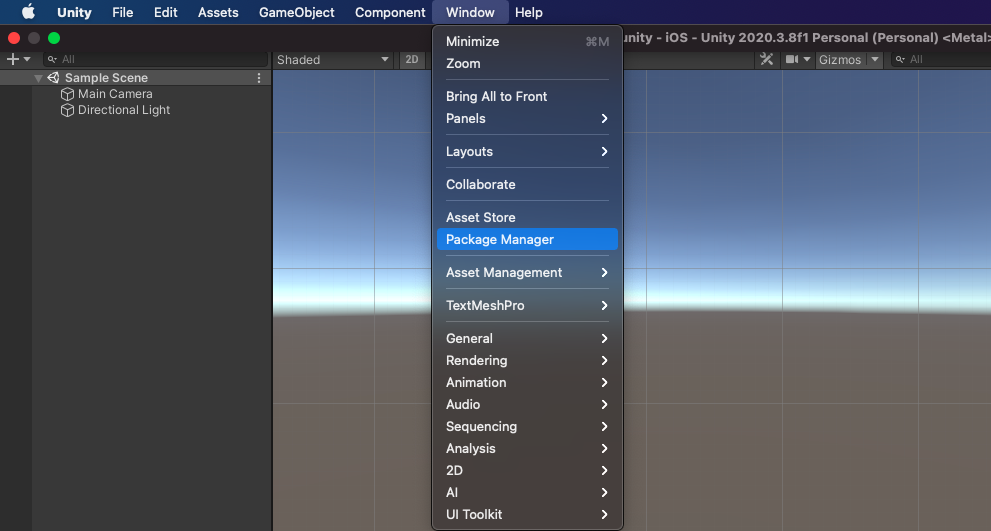Open the Gizmos dropdown arrow
Screen dimensions: 991x531
pos(875,59)
